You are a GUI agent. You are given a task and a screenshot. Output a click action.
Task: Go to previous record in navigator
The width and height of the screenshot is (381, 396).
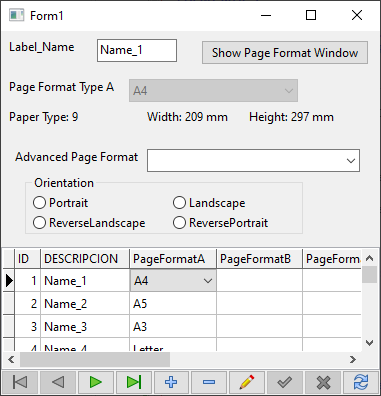pyautogui.click(x=58, y=382)
